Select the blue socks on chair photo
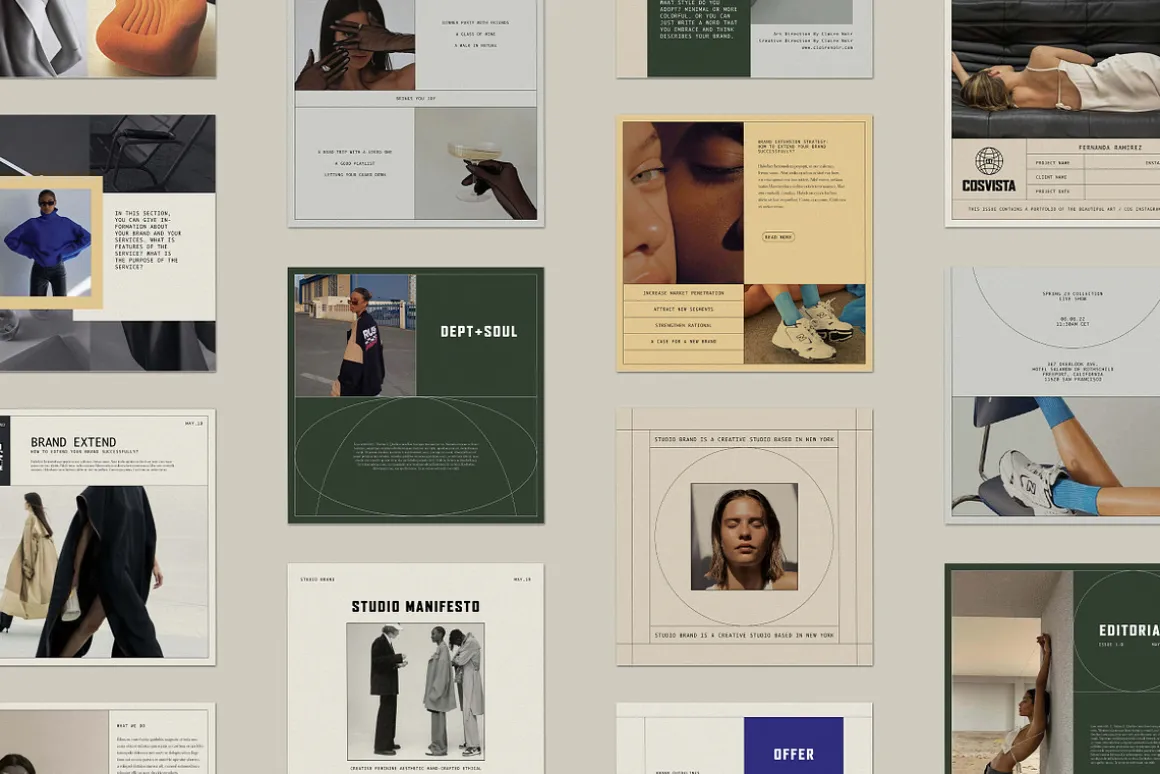The width and height of the screenshot is (1160, 774). [1056, 457]
